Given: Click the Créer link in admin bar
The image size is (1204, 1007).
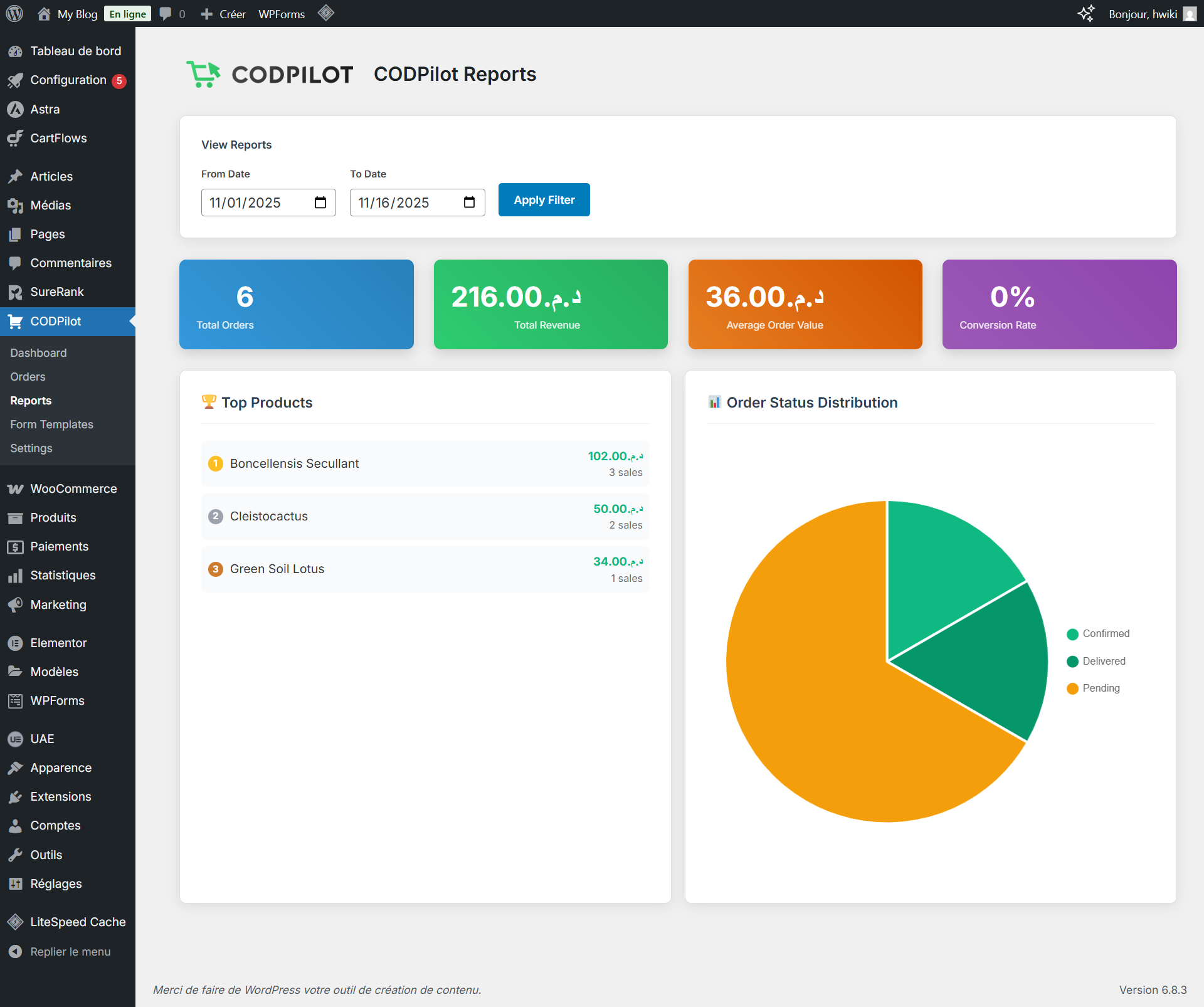Looking at the screenshot, I should pyautogui.click(x=232, y=14).
